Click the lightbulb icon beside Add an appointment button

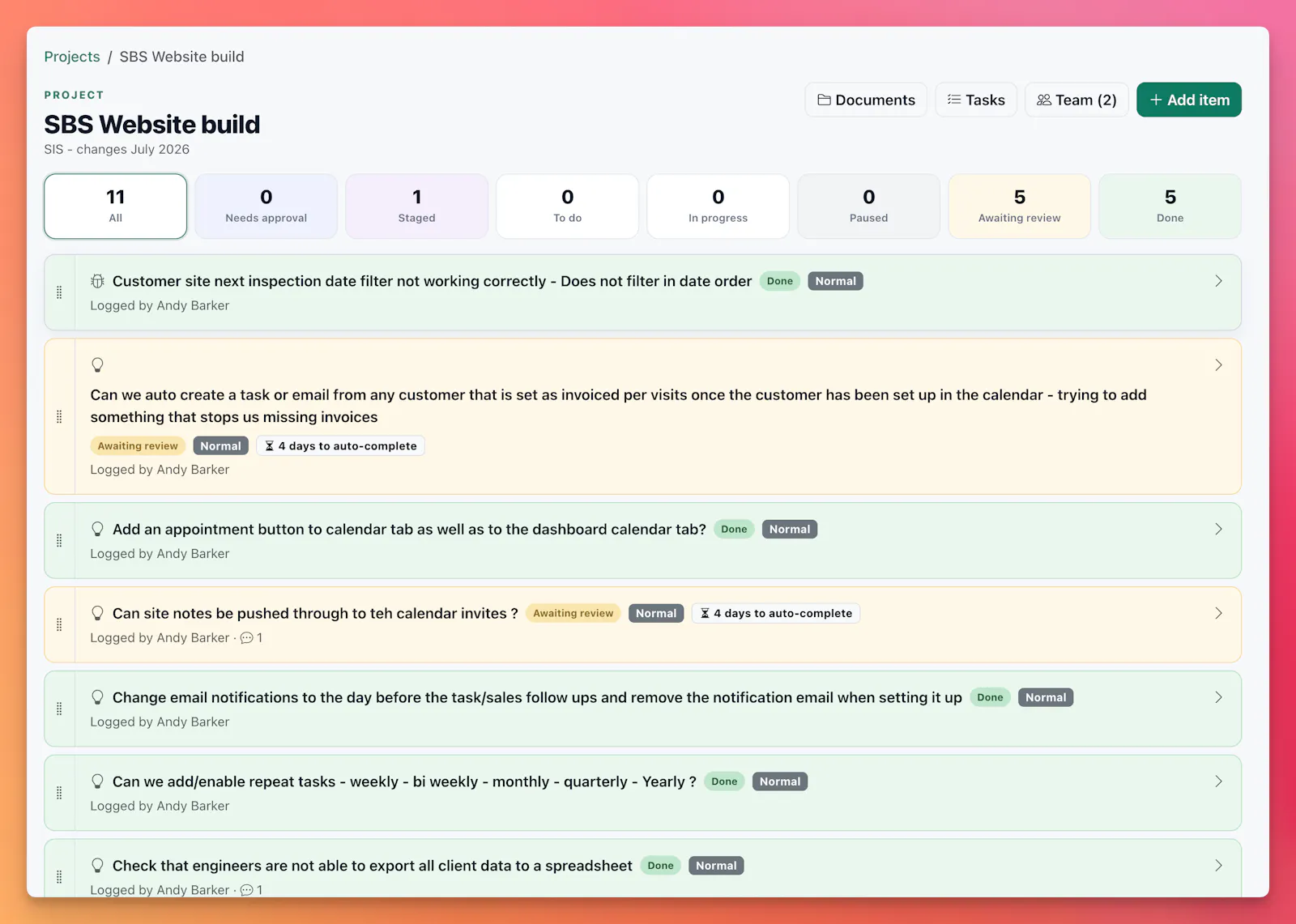click(97, 529)
